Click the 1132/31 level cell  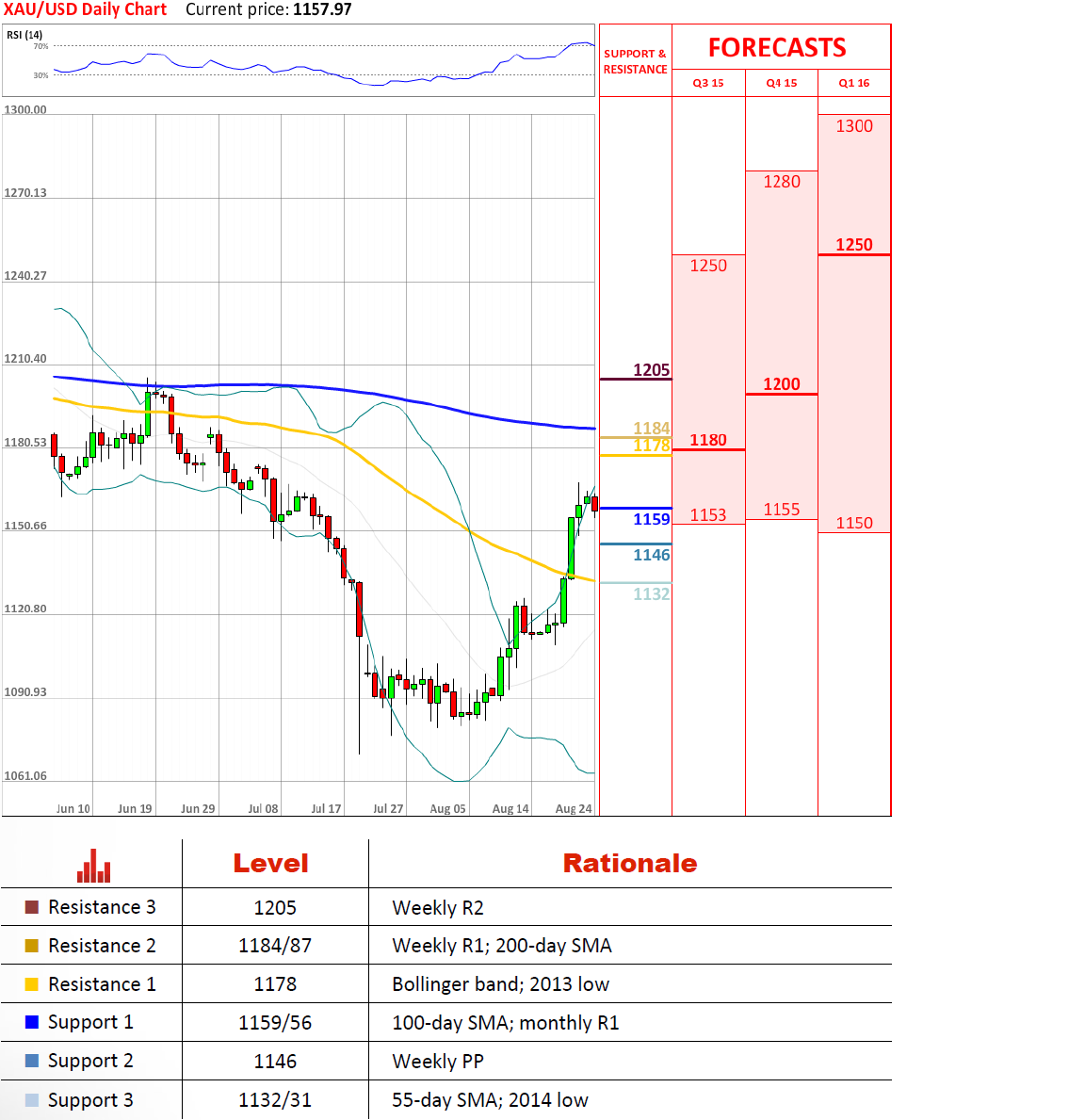275,1100
